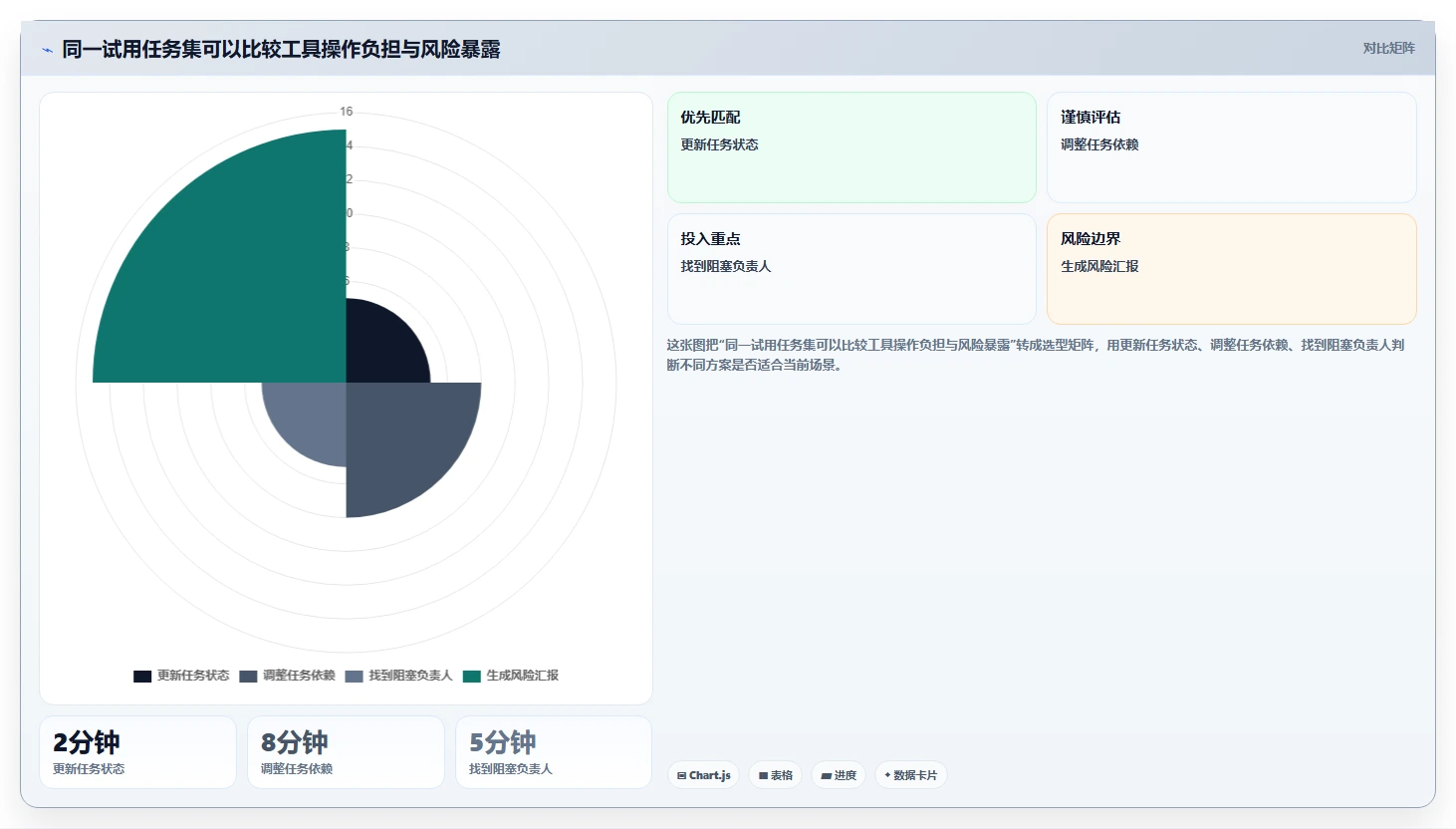The height and width of the screenshot is (829, 1456).
Task: Click the title about comparing tool operation burden
Action: 281,49
